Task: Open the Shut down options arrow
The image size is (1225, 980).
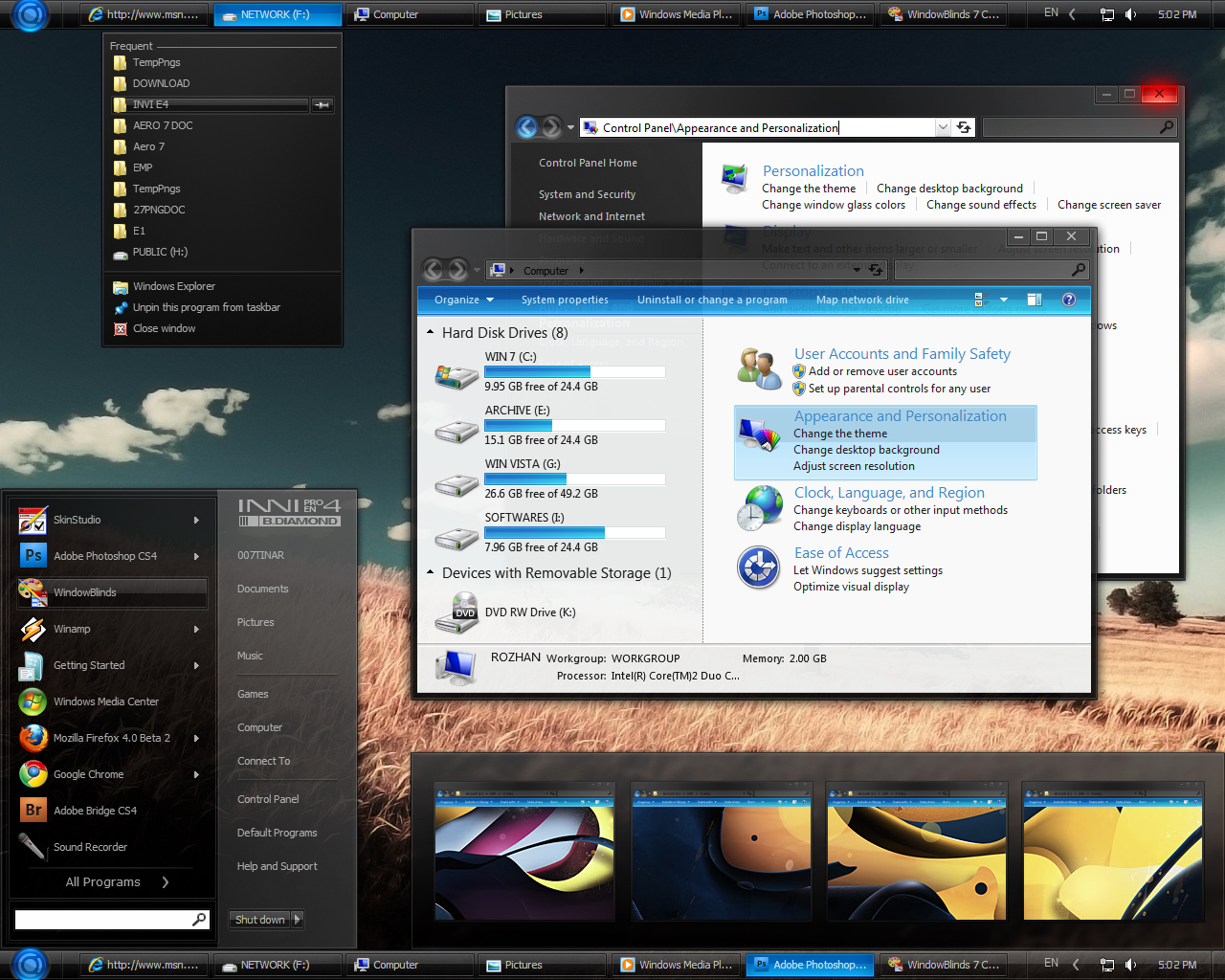Action: pos(297,919)
